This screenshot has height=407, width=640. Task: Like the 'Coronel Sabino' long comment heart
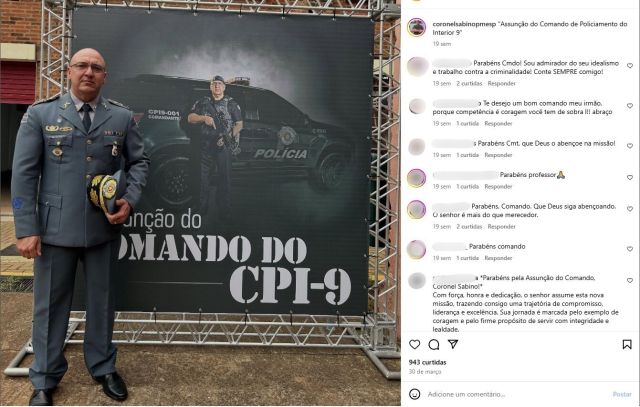point(630,280)
